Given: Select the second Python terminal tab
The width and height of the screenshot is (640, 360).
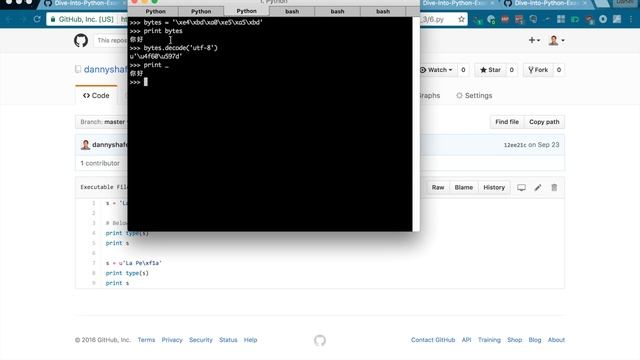Looking at the screenshot, I should (x=201, y=11).
